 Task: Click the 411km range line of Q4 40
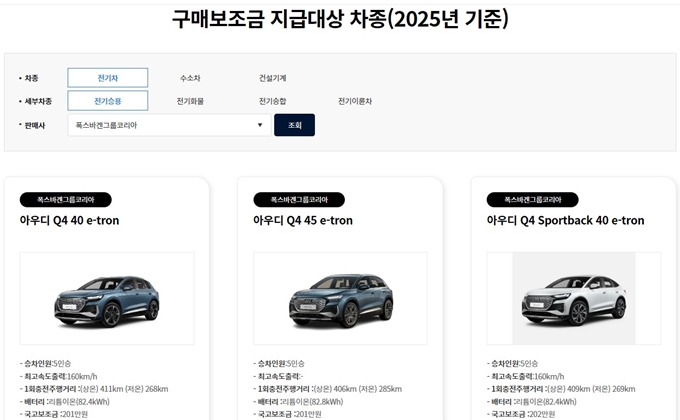[x=94, y=389]
